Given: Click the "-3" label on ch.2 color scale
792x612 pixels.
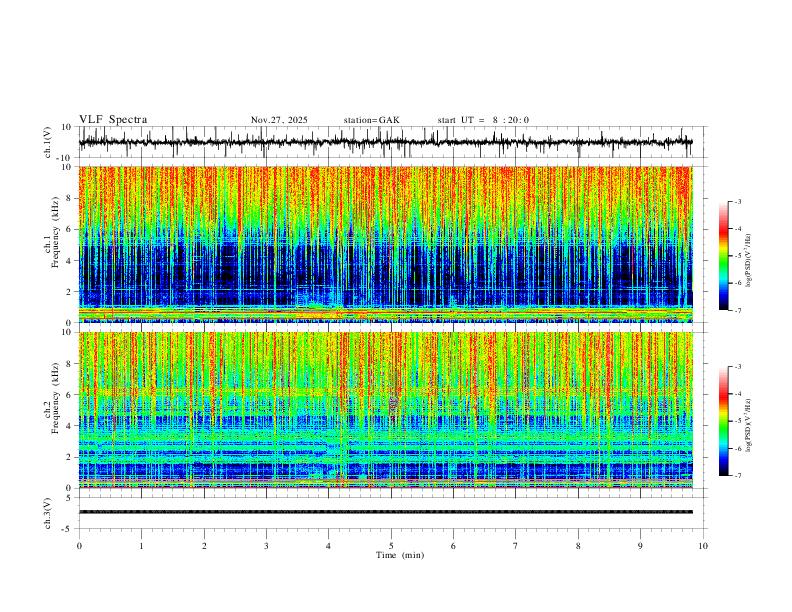Looking at the screenshot, I should click(737, 367).
